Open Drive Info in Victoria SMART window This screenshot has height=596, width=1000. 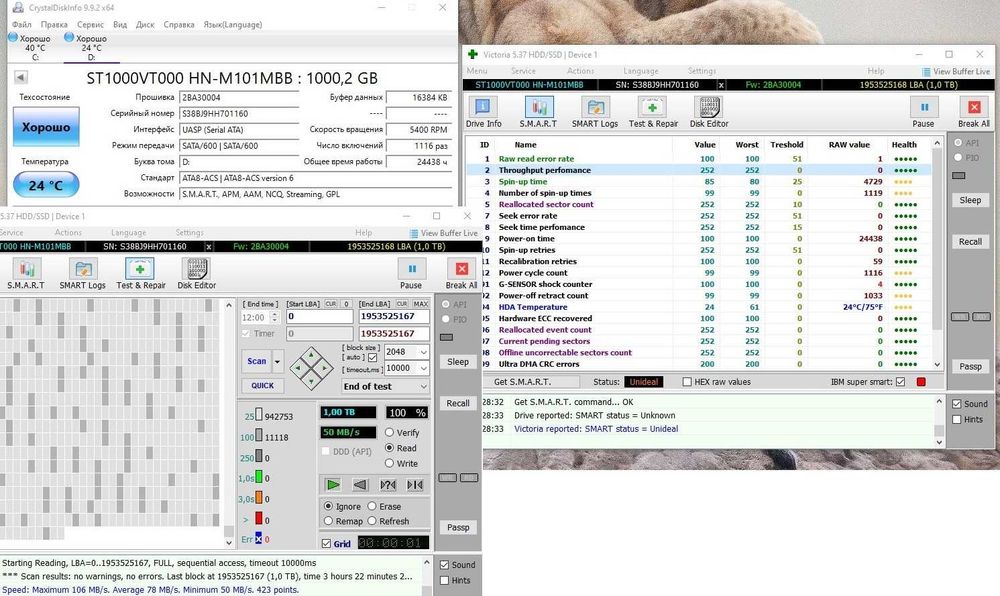tap(483, 112)
